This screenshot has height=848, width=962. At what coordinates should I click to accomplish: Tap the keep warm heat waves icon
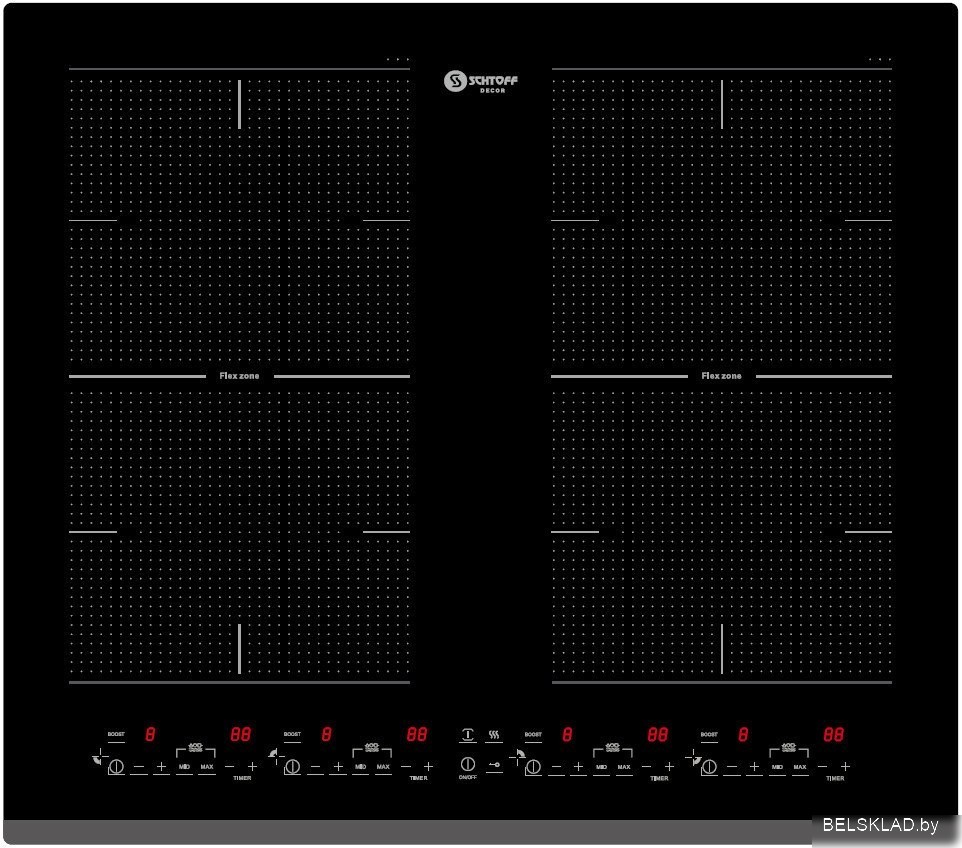(494, 735)
